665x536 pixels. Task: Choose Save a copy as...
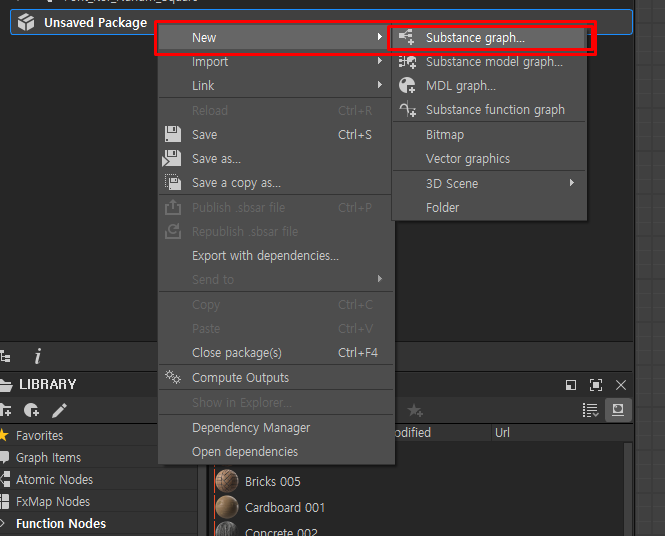[276, 183]
